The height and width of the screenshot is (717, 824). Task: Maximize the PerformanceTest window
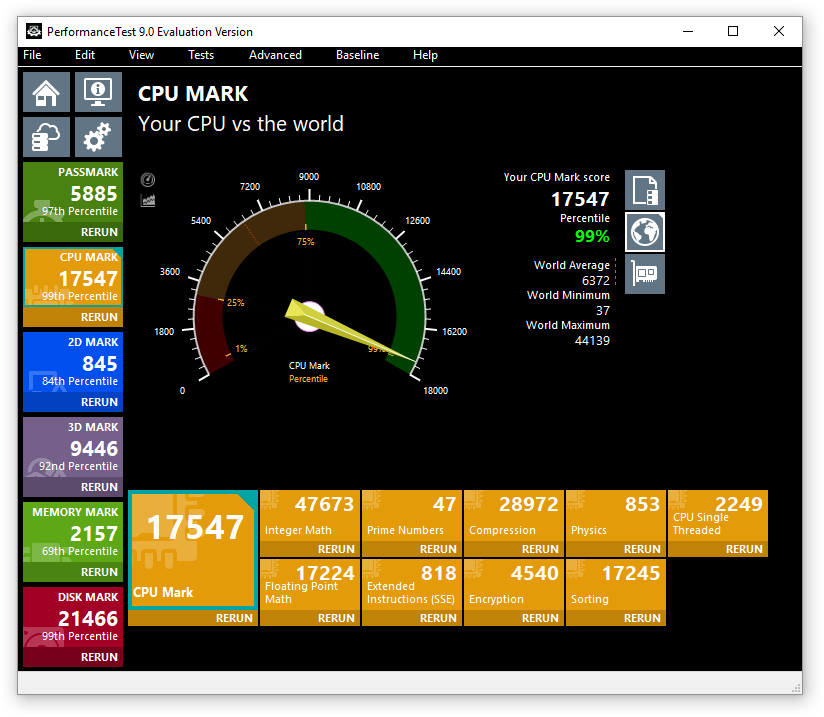click(733, 32)
